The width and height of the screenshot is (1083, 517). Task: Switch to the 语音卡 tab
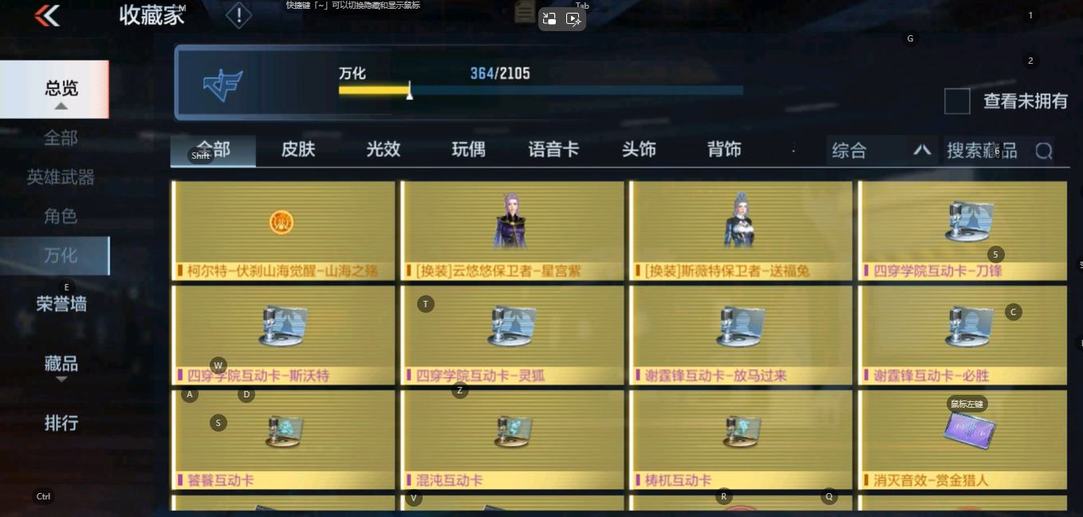click(x=553, y=149)
